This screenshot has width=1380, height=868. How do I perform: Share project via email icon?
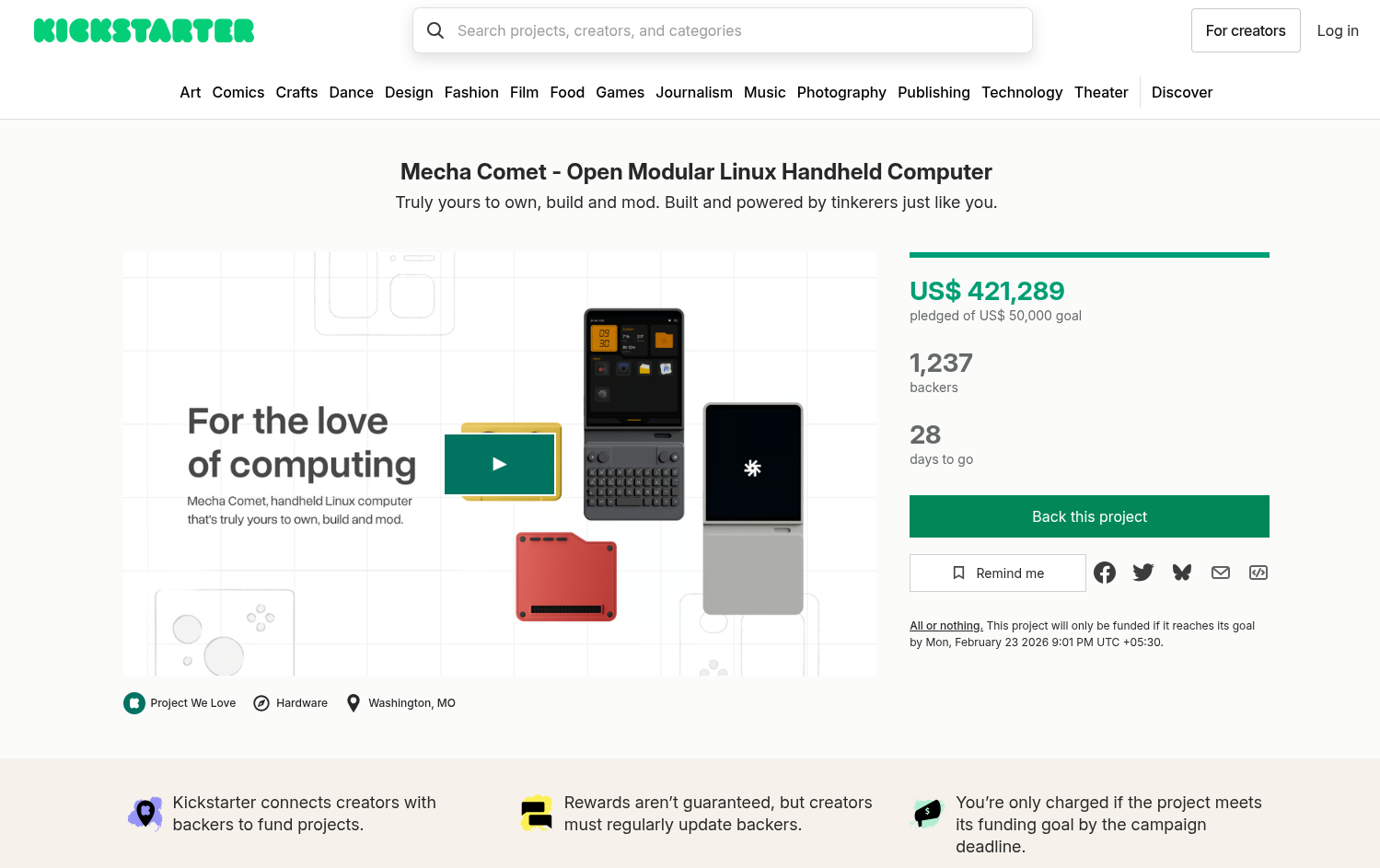1221,573
